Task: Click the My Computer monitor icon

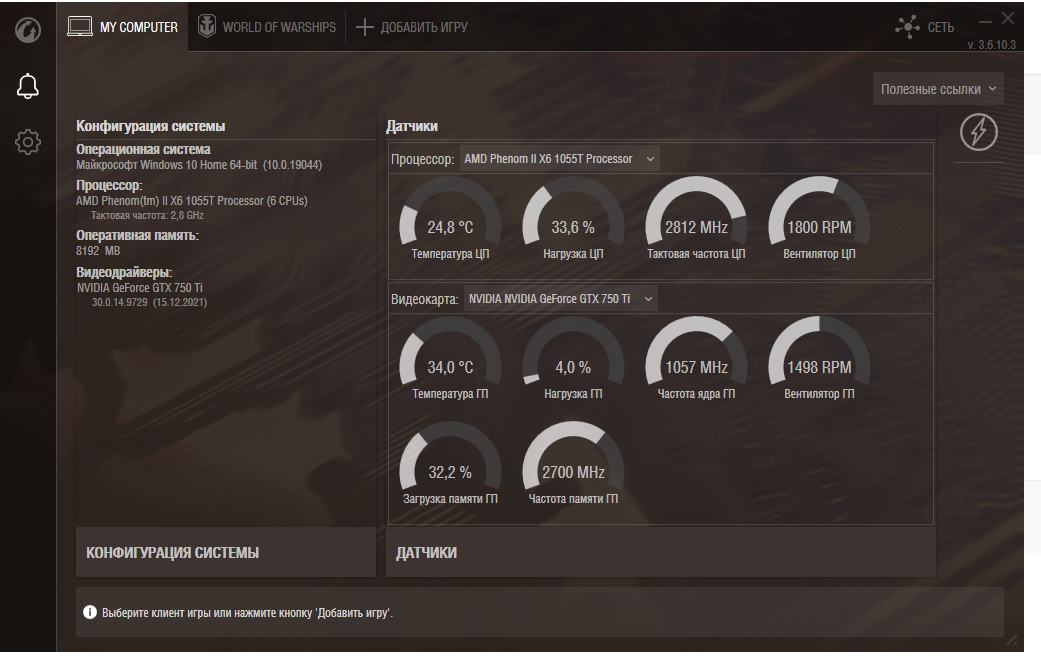Action: [80, 27]
